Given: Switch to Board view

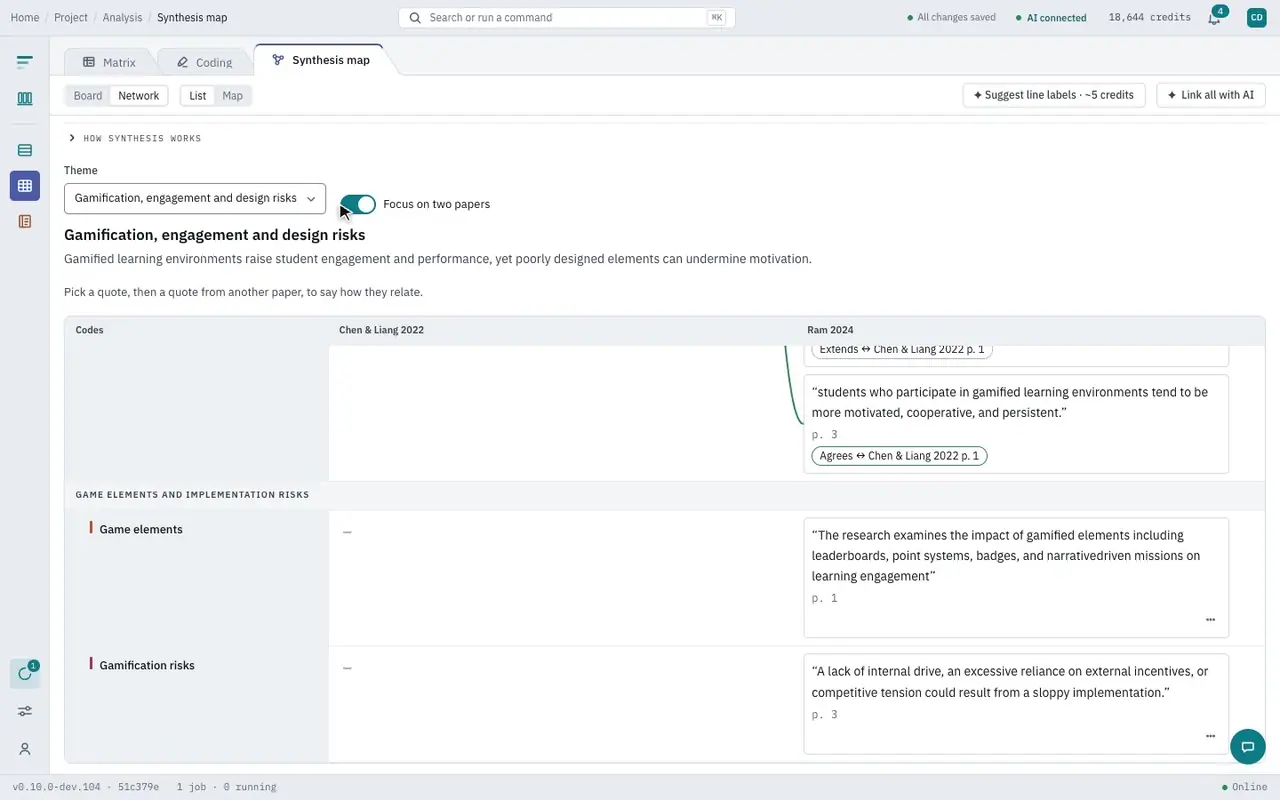Looking at the screenshot, I should (x=88, y=96).
